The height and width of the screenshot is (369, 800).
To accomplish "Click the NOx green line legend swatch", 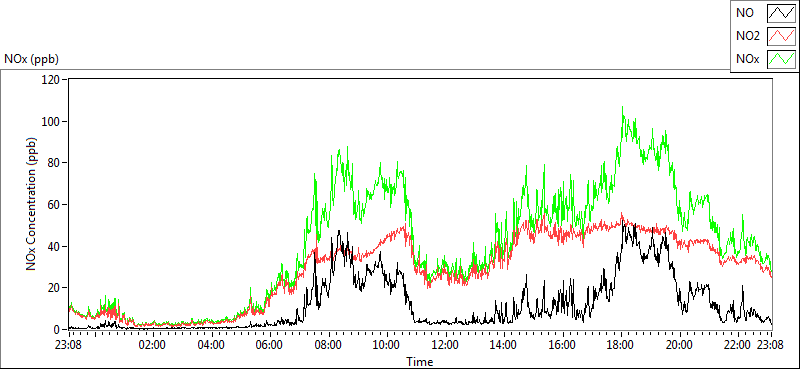I will coord(781,59).
